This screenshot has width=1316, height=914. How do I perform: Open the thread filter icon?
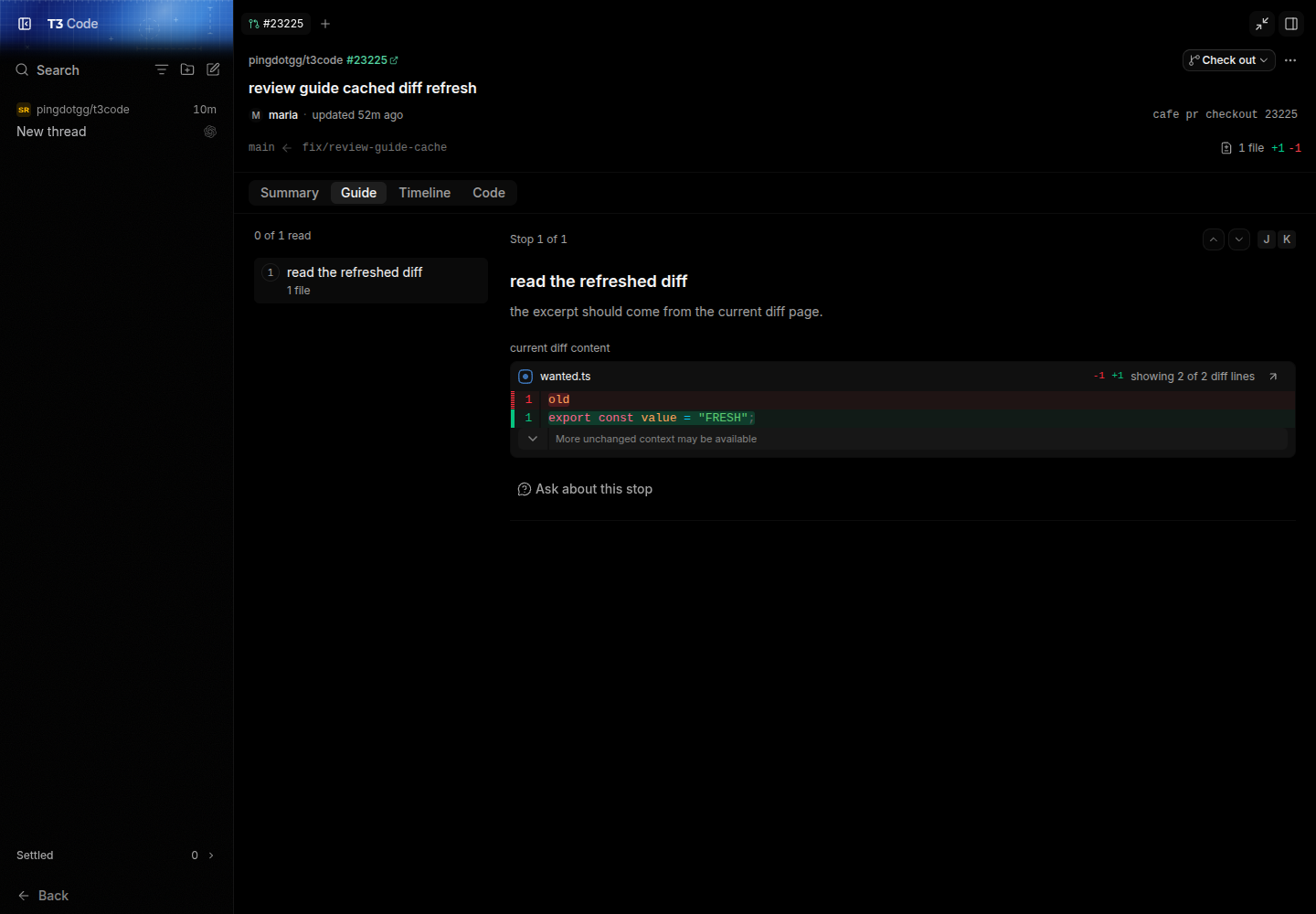coord(162,69)
